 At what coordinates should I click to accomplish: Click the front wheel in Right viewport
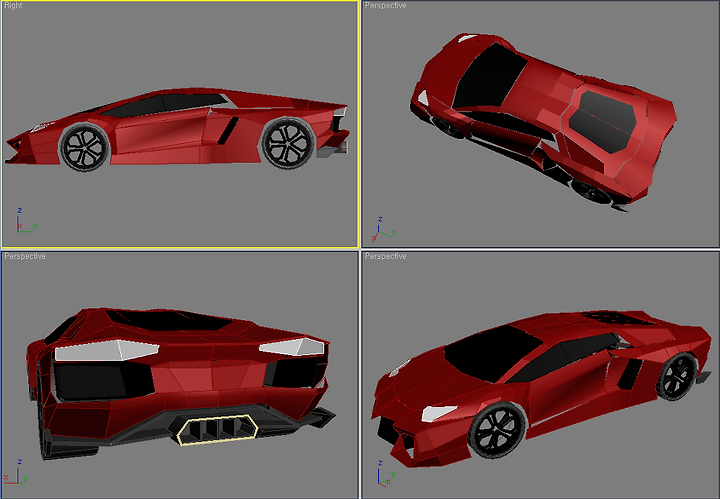[84, 147]
